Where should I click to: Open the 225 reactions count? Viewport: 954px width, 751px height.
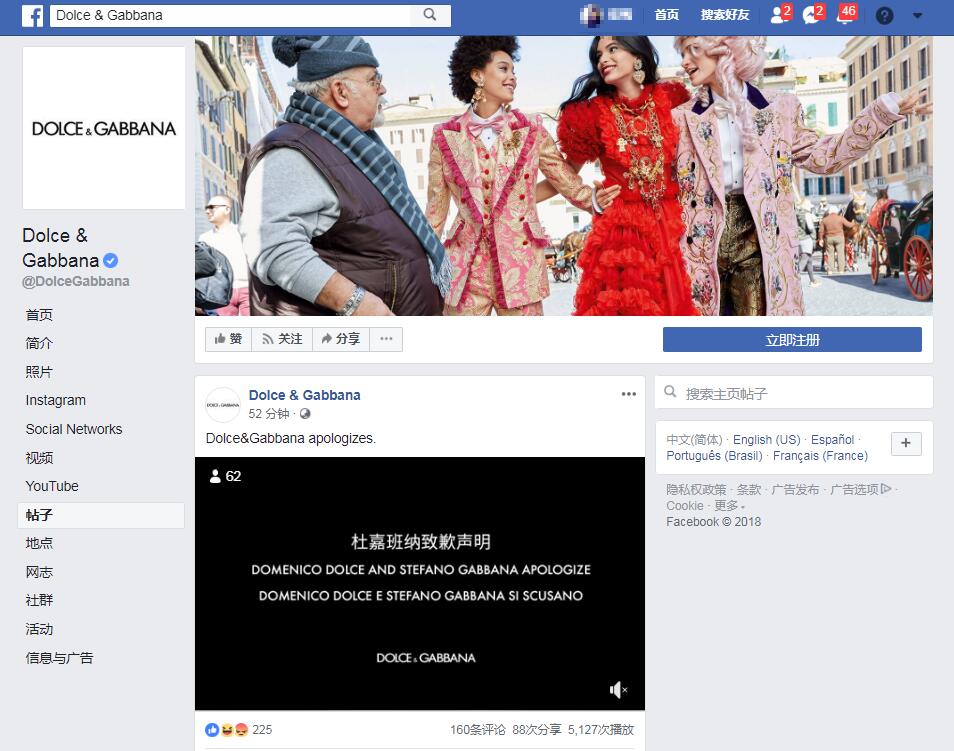coord(262,730)
